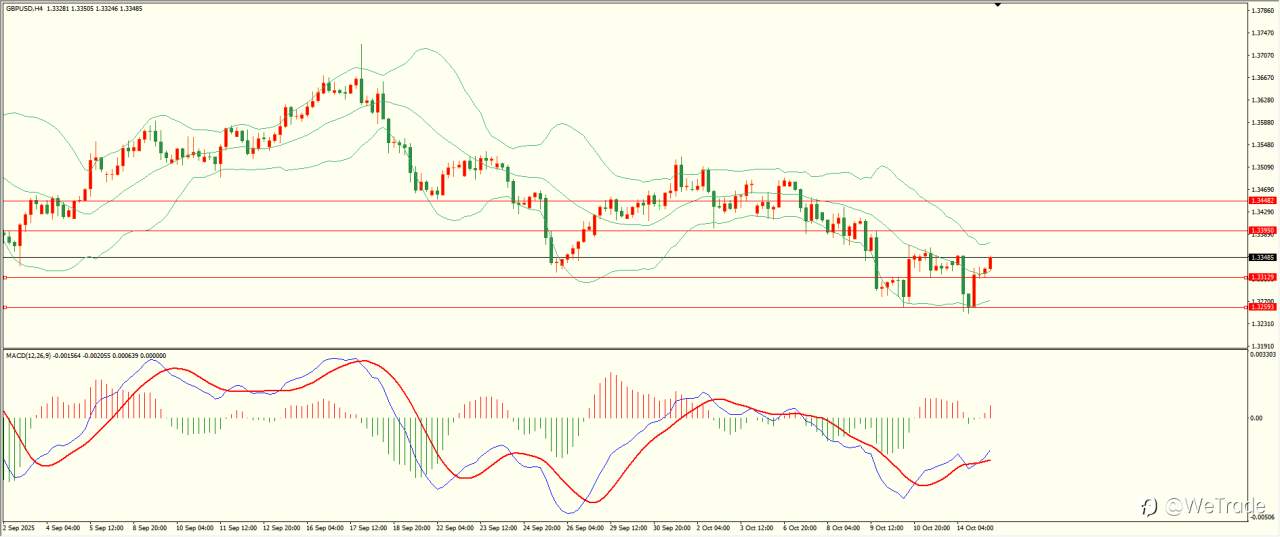Click the 11 Sep 12:00 time label
Image resolution: width=1280 pixels, height=537 pixels.
coord(238,526)
